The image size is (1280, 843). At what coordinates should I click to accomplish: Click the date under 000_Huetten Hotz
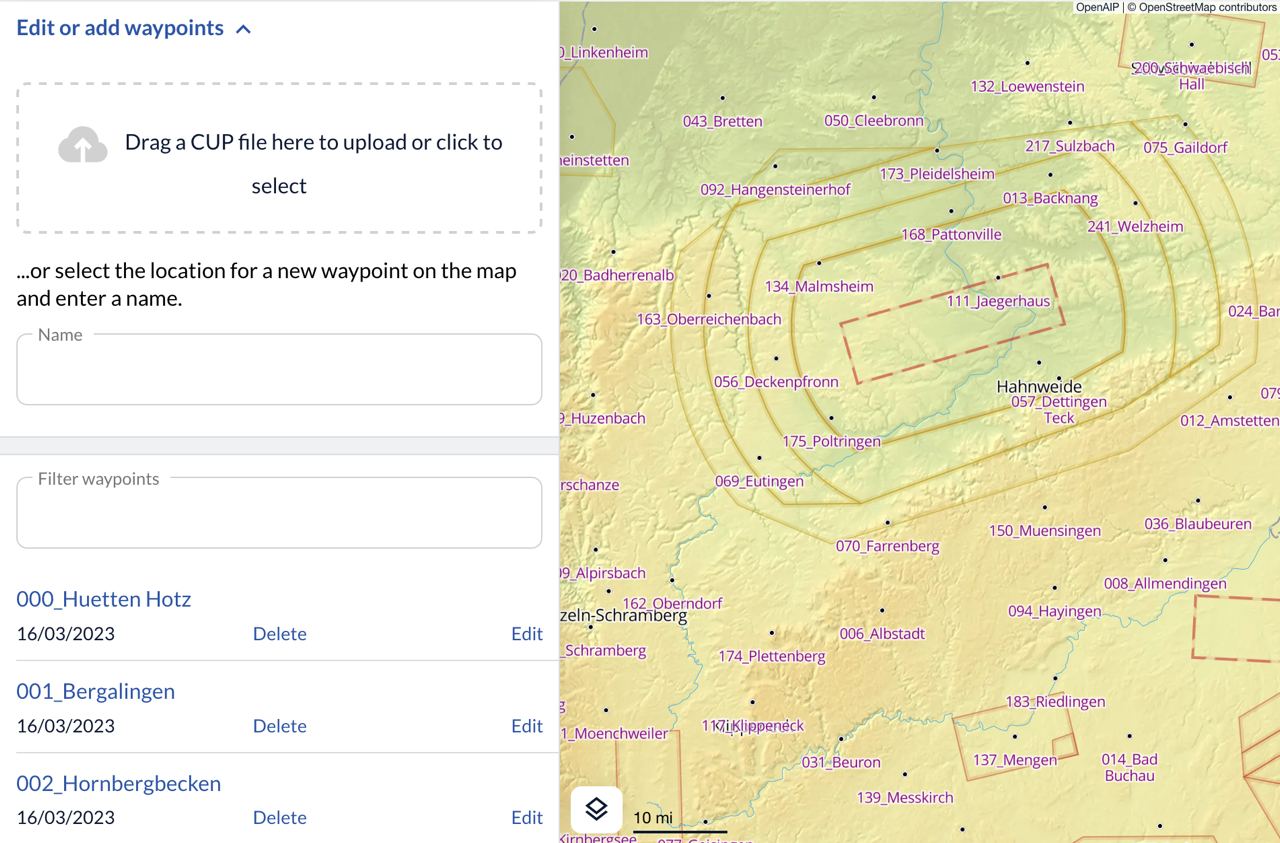[66, 634]
